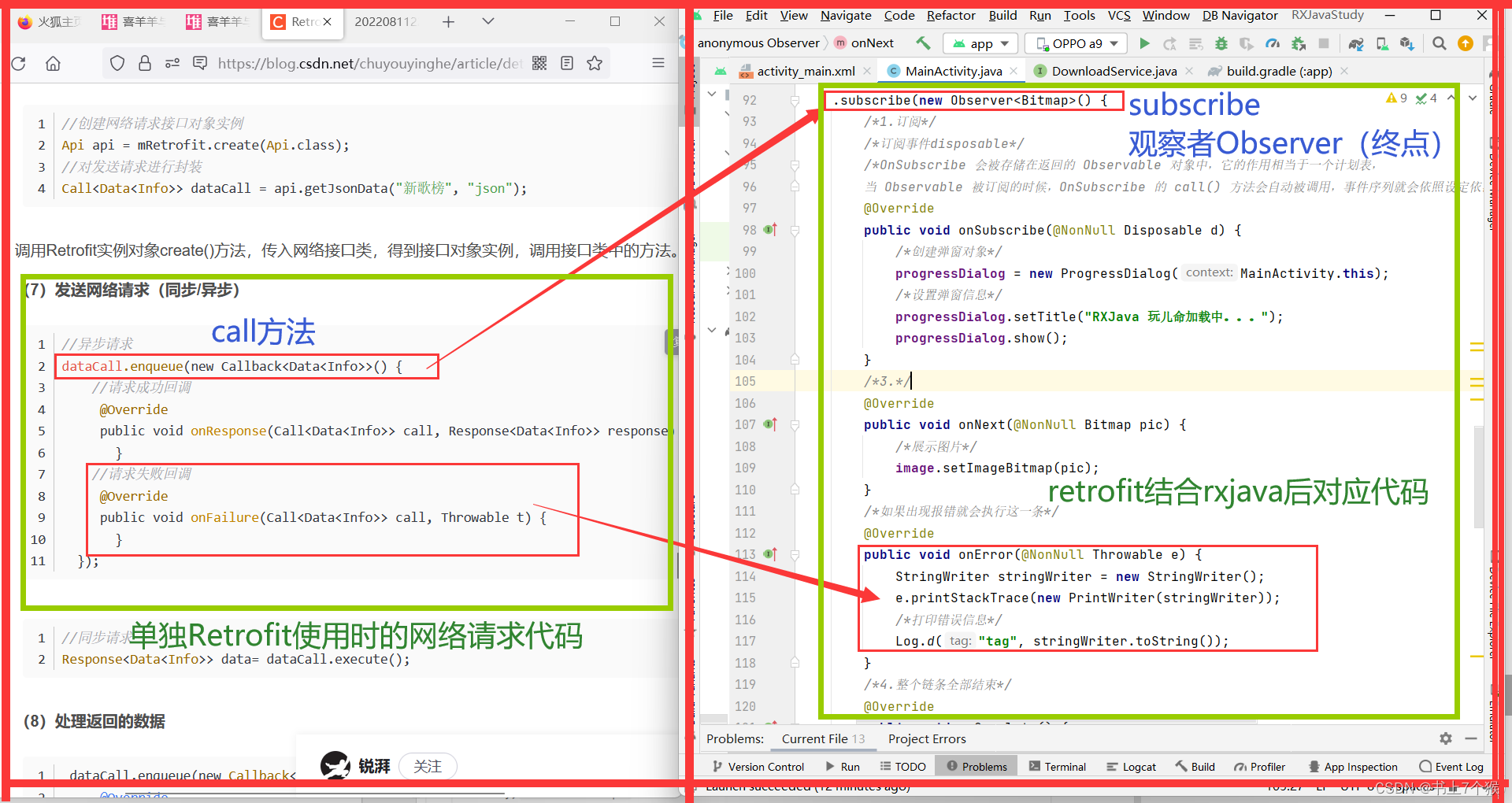The width and height of the screenshot is (1512, 803).
Task: Open the File menu
Action: 723,15
